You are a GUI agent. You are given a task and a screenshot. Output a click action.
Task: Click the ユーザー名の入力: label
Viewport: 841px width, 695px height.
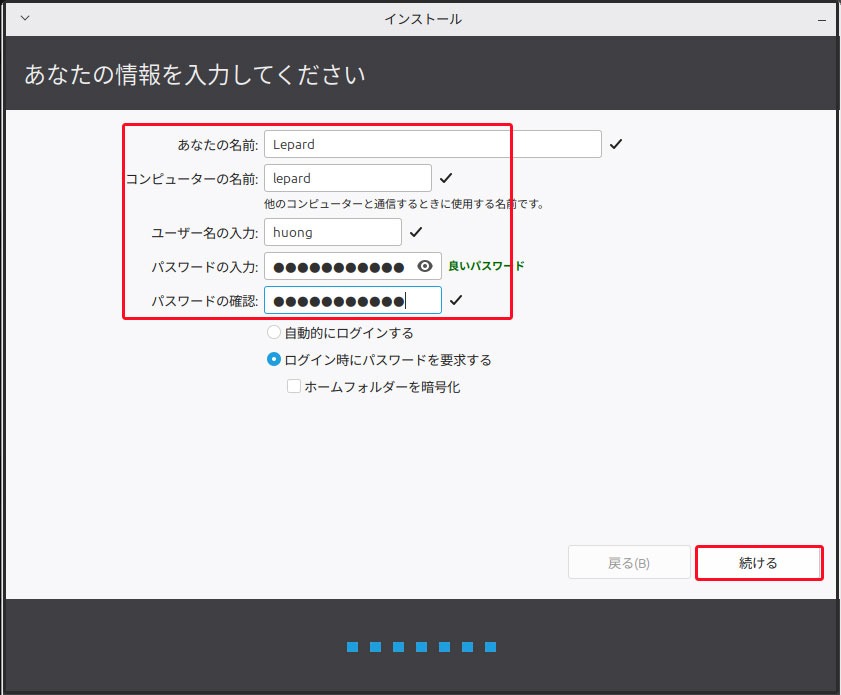[205, 233]
